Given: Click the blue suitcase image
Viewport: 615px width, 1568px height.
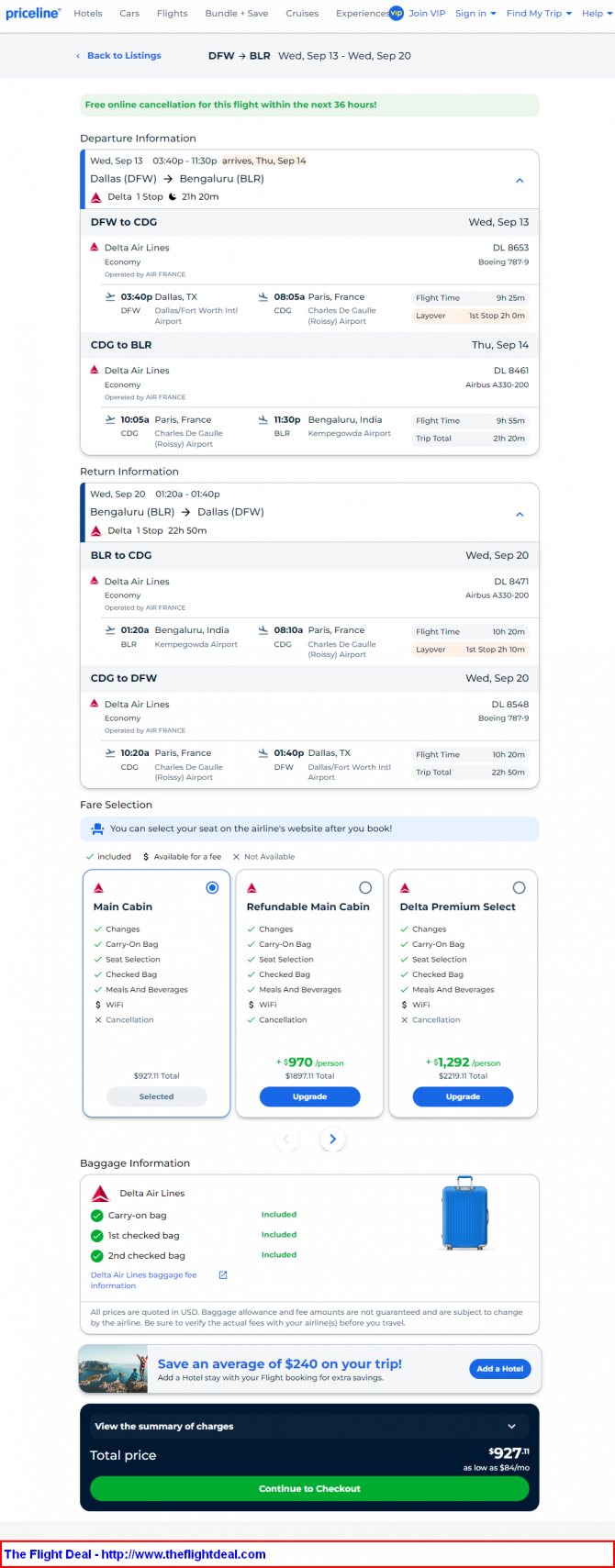Looking at the screenshot, I should point(465,1212).
